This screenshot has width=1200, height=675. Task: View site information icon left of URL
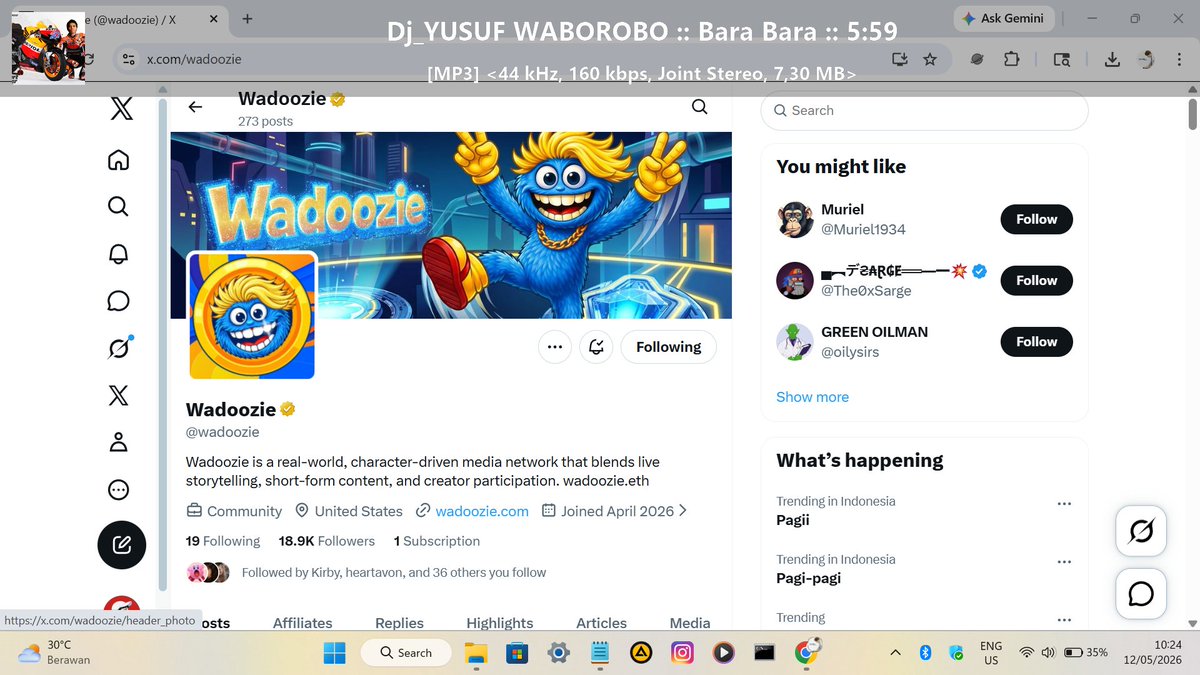[x=128, y=59]
